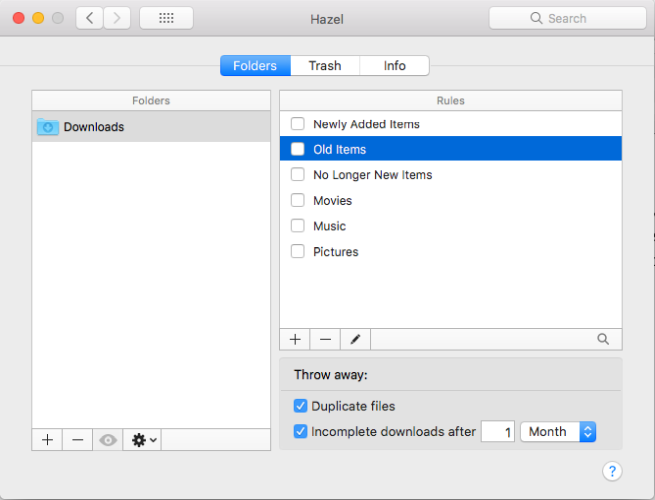Minimize the window with the yellow button
The height and width of the screenshot is (500, 655).
38,18
